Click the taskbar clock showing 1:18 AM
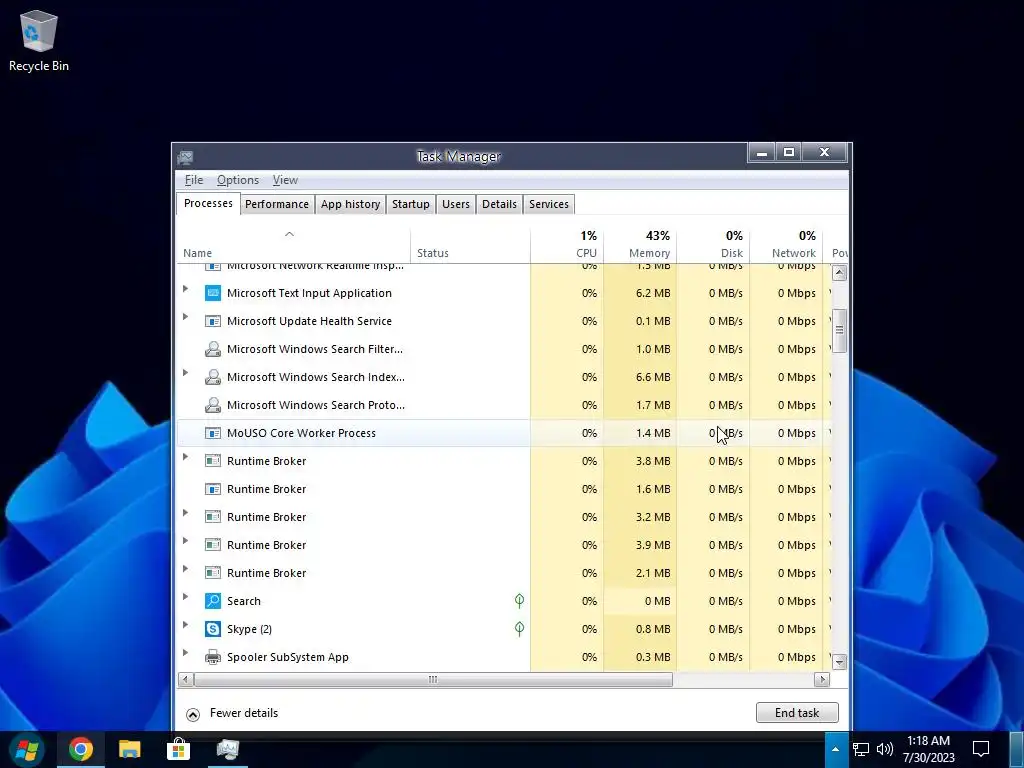Image resolution: width=1024 pixels, height=768 pixels. click(929, 749)
